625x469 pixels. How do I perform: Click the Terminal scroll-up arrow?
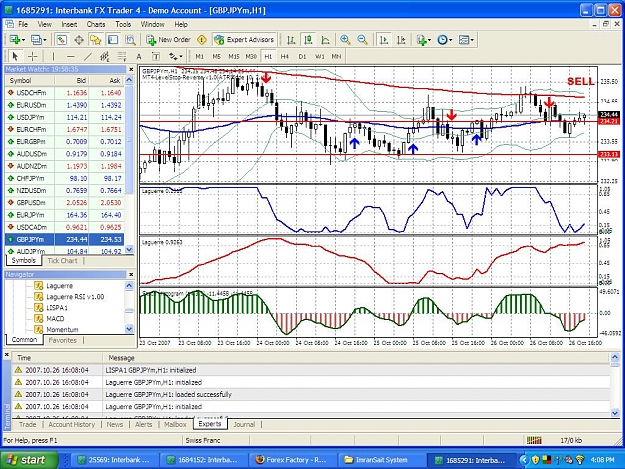[x=615, y=357]
